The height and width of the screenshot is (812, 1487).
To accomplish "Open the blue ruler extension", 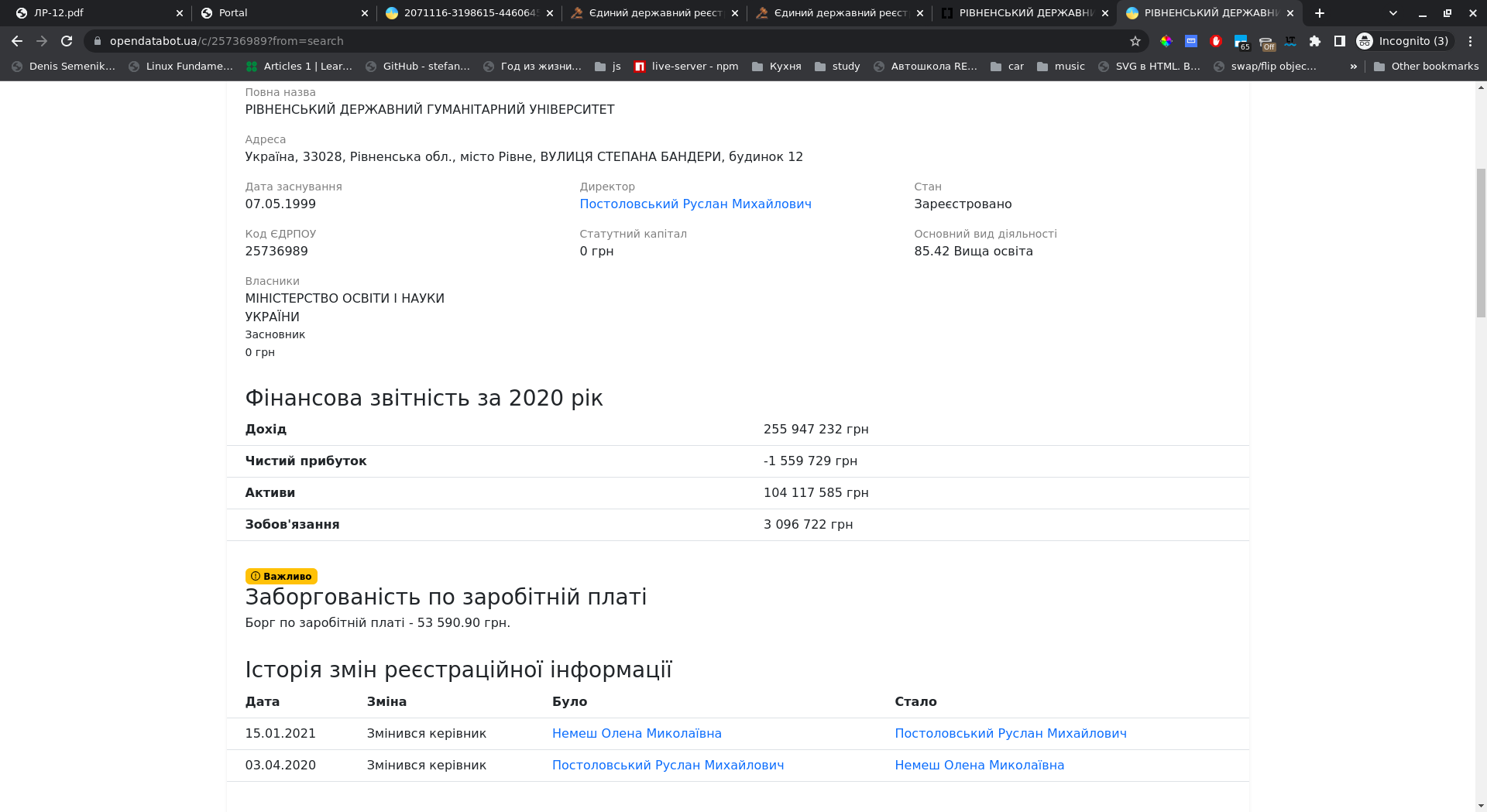I will point(1191,41).
